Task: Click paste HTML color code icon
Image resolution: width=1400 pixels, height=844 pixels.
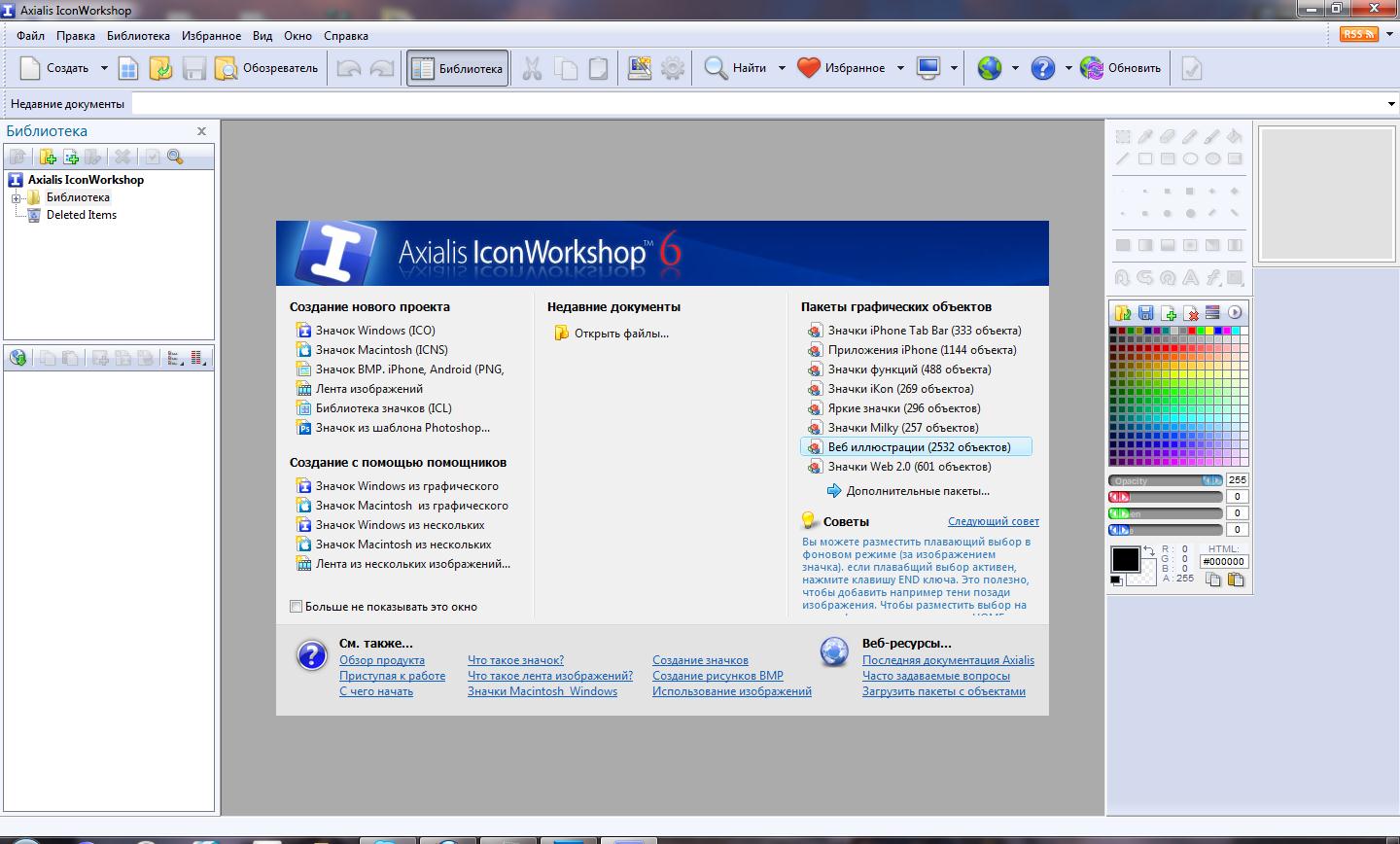Action: (x=1236, y=580)
